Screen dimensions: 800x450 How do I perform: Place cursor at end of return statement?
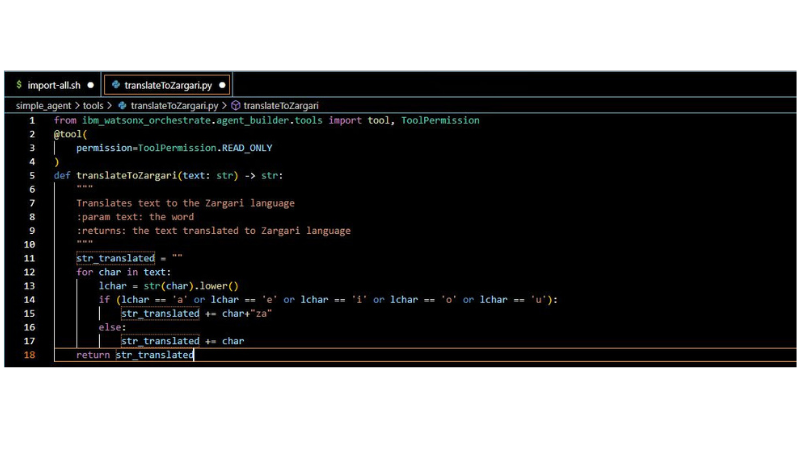(194, 355)
